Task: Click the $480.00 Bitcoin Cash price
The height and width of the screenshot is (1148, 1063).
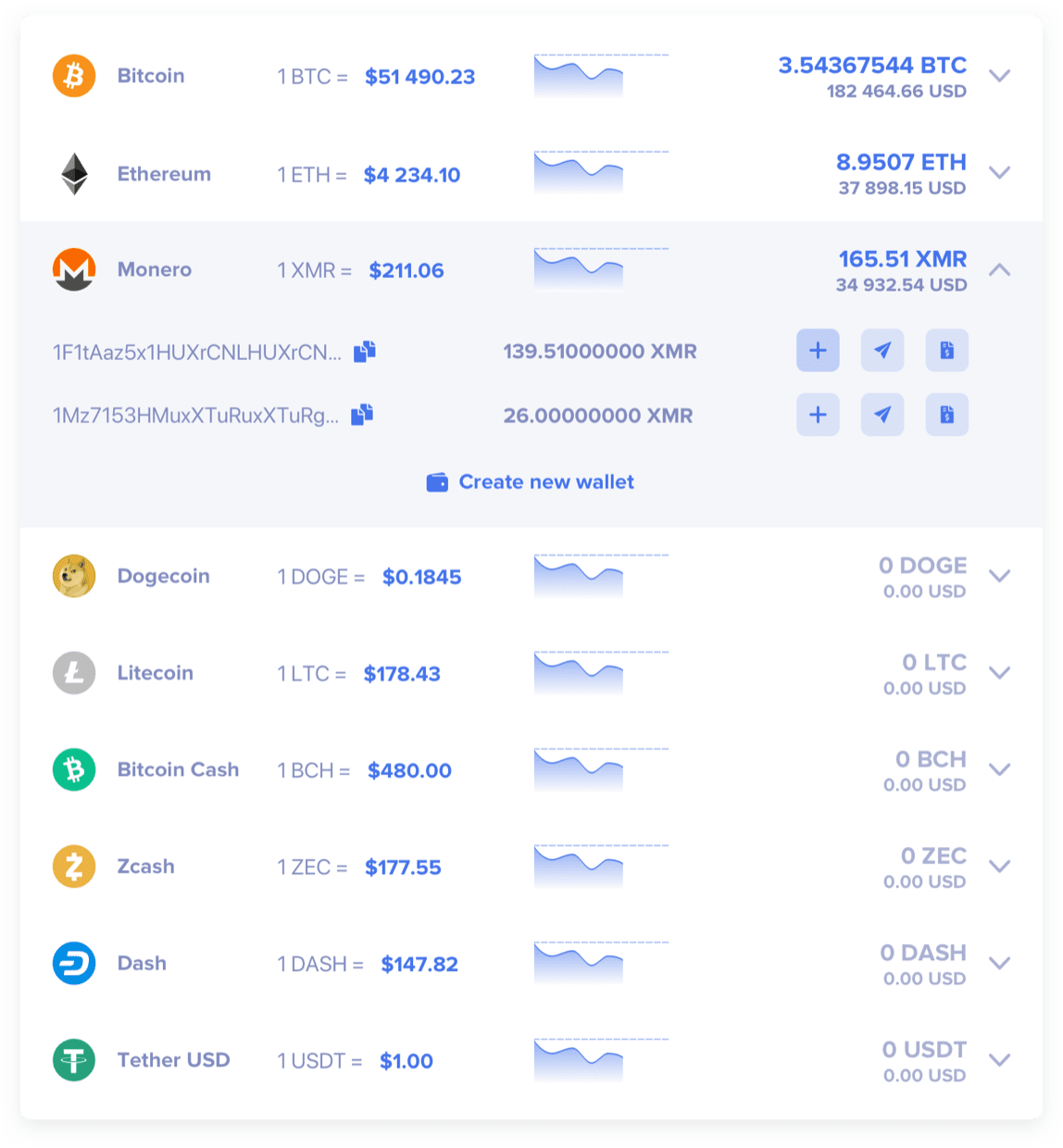Action: point(409,770)
